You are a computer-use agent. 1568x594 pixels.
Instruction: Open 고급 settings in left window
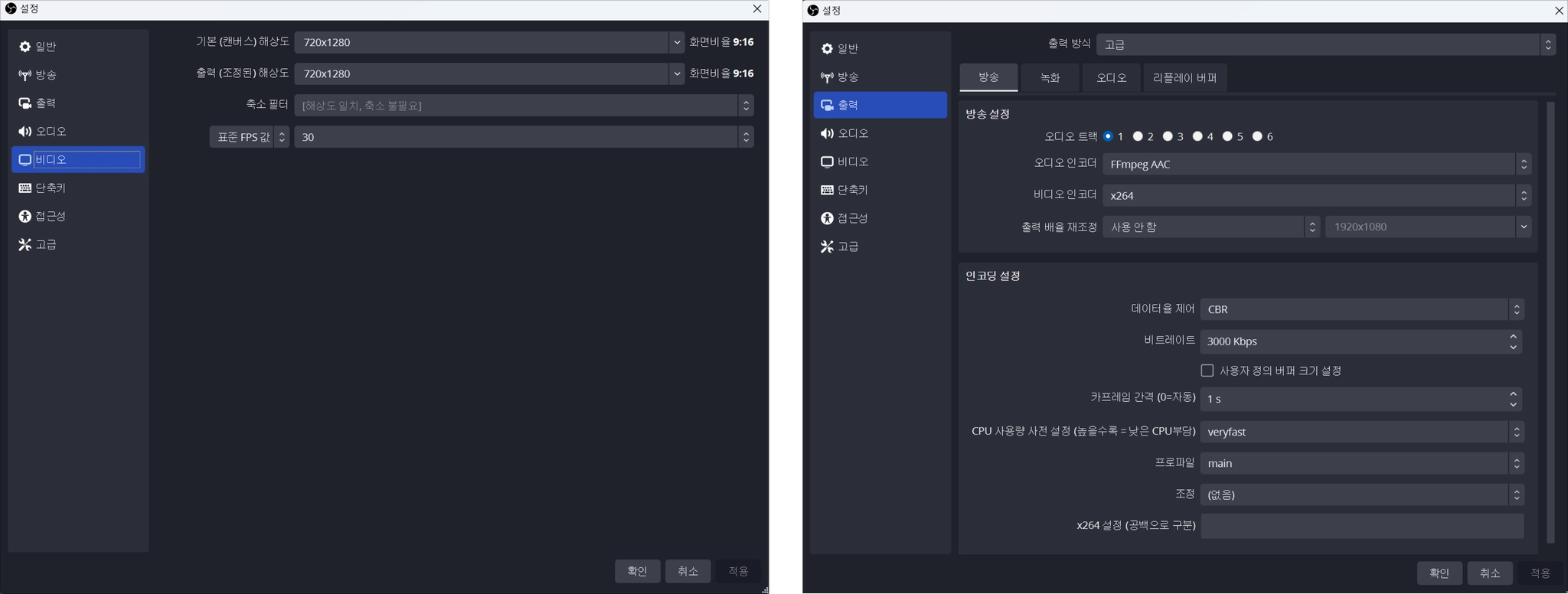pos(78,245)
